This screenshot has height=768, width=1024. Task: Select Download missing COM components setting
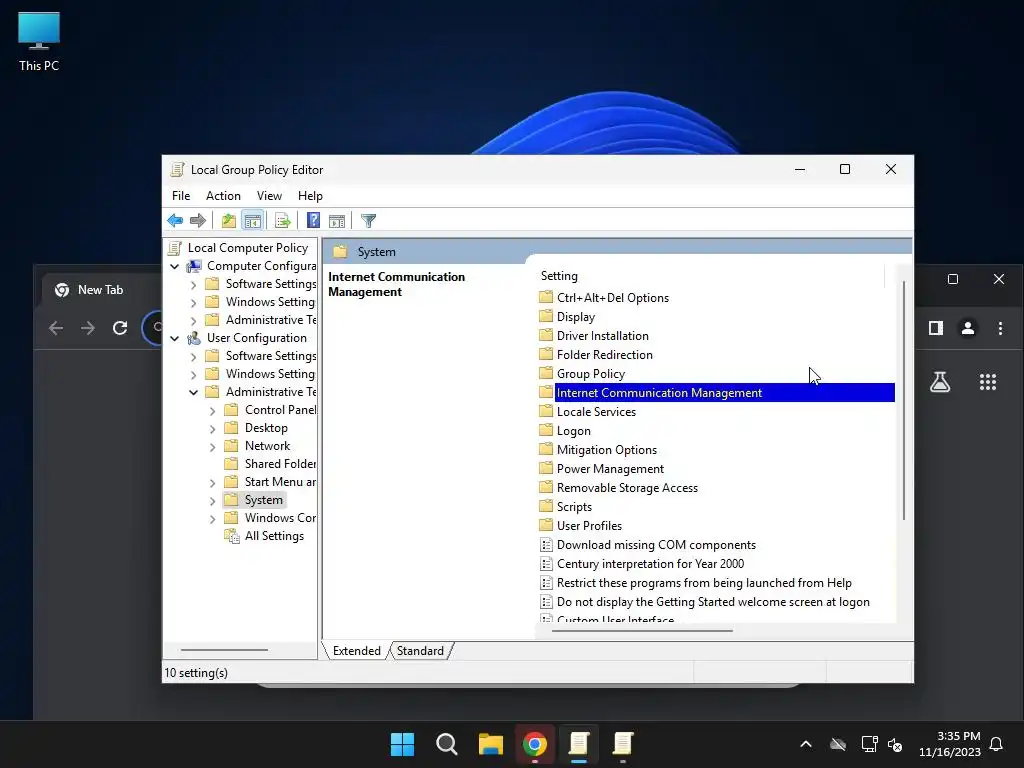[x=656, y=545]
